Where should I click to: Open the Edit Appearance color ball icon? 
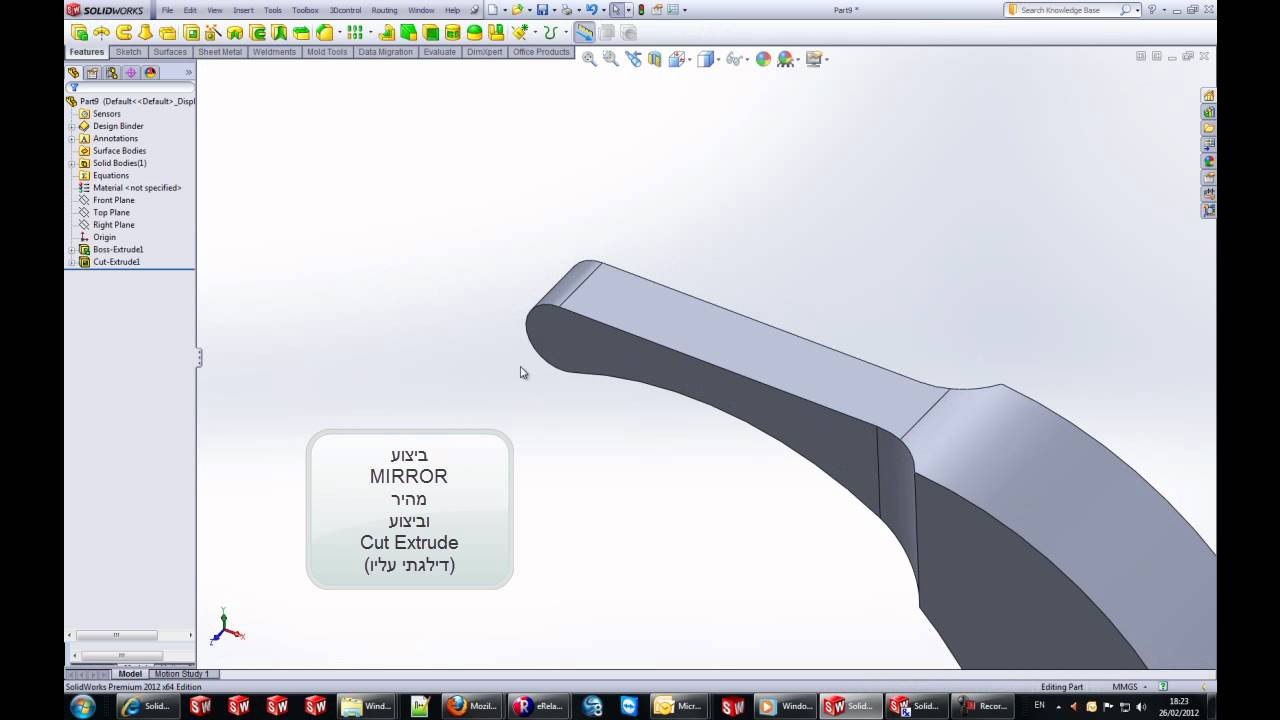(x=763, y=59)
